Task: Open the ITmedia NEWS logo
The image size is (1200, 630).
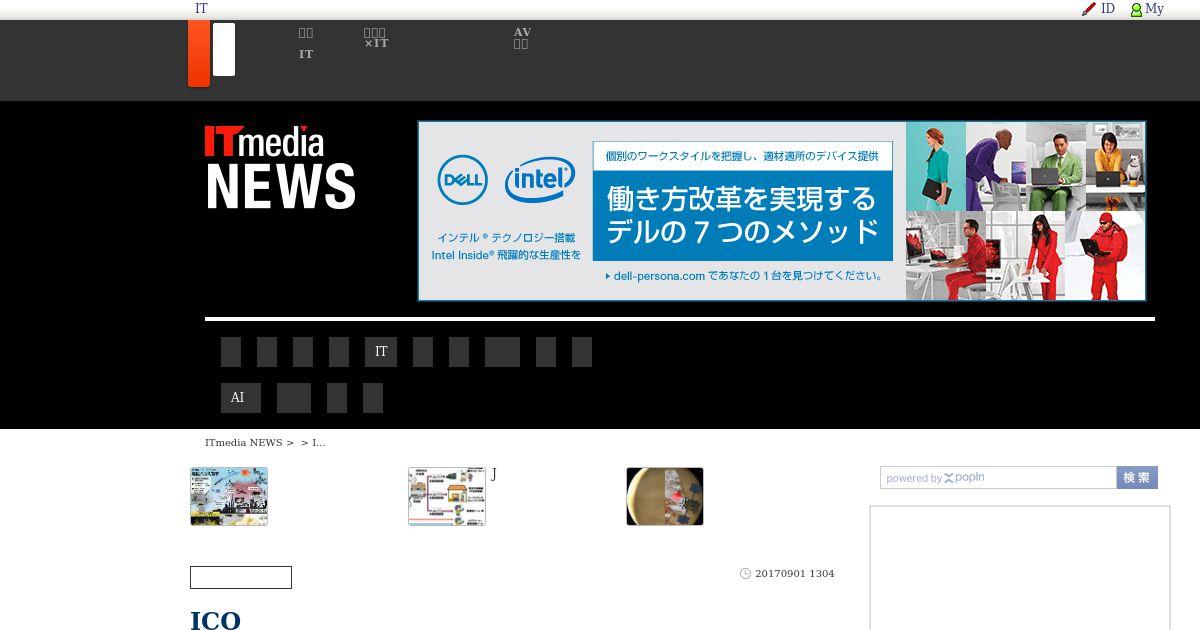Action: [x=280, y=168]
